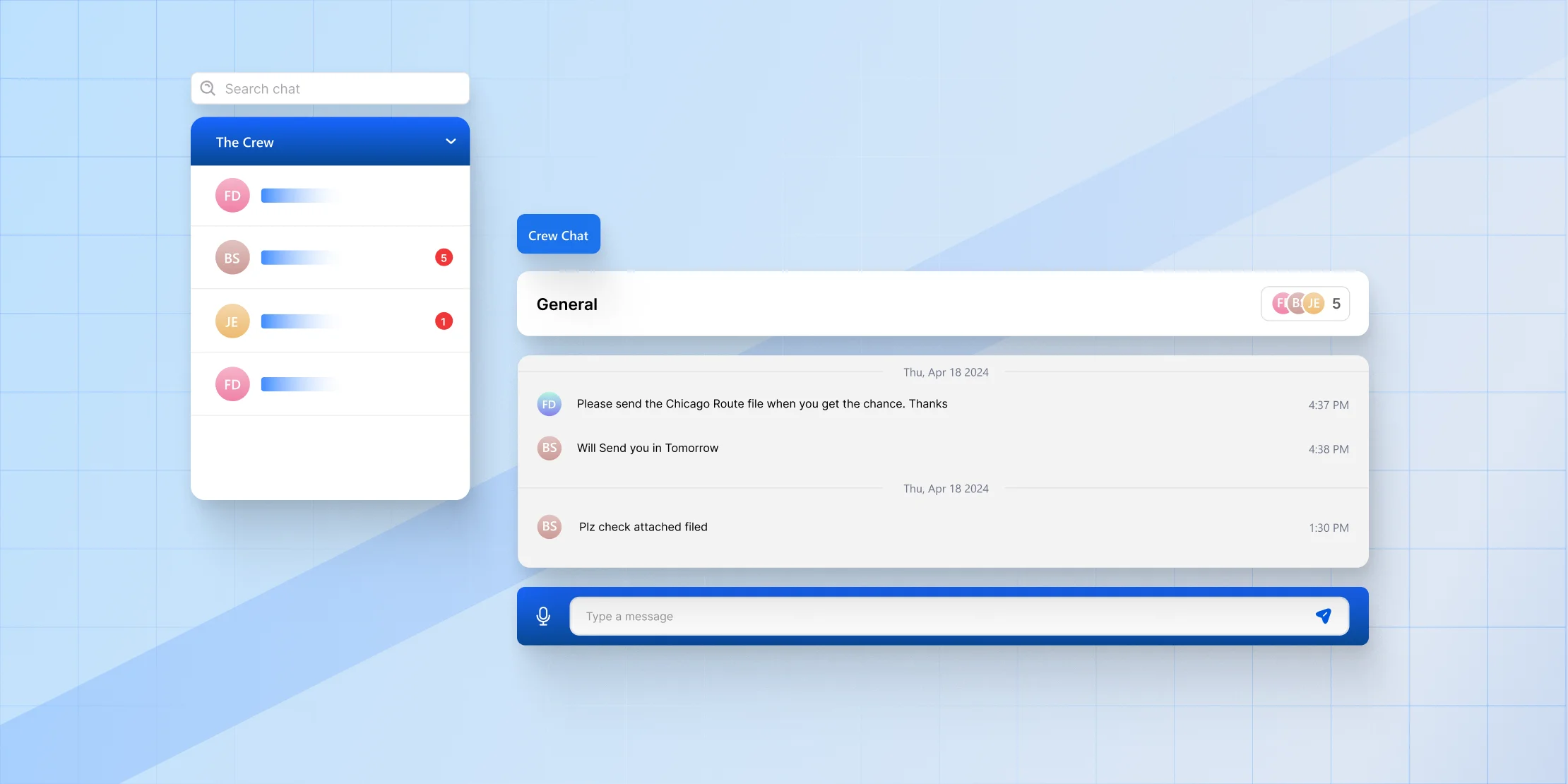Viewport: 1568px width, 784px height.
Task: Click the FD avatar bottom of sidebar list
Action: [232, 384]
